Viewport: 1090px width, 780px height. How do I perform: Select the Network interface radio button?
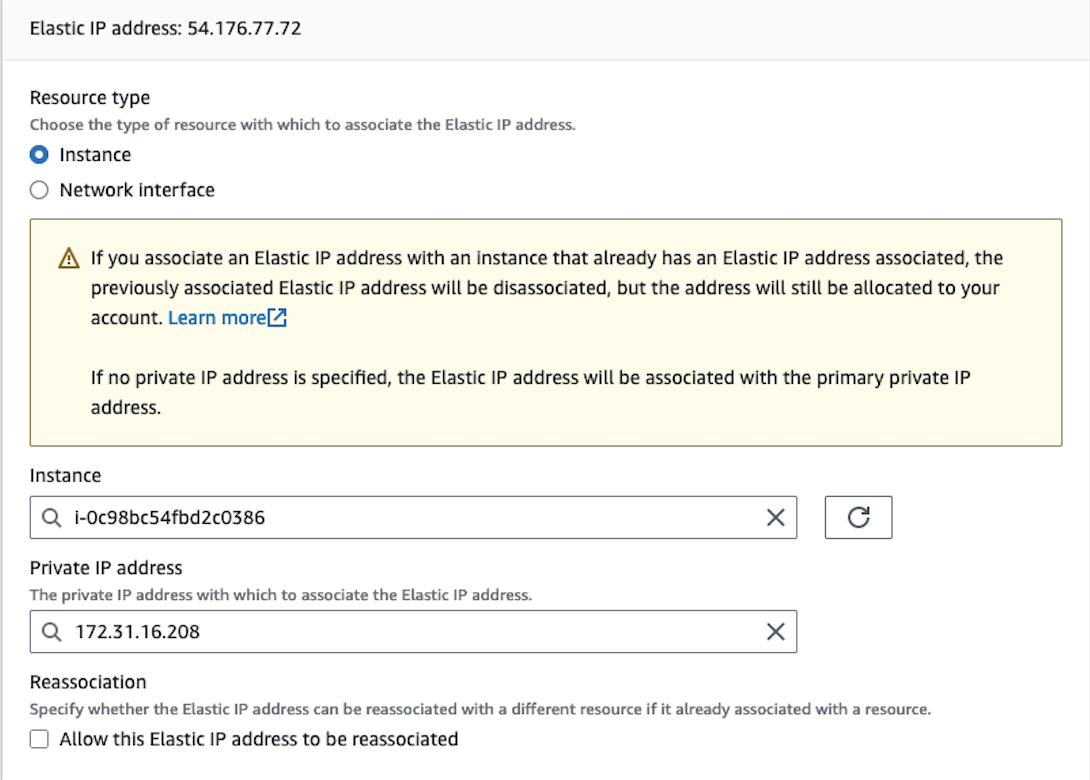click(x=39, y=190)
